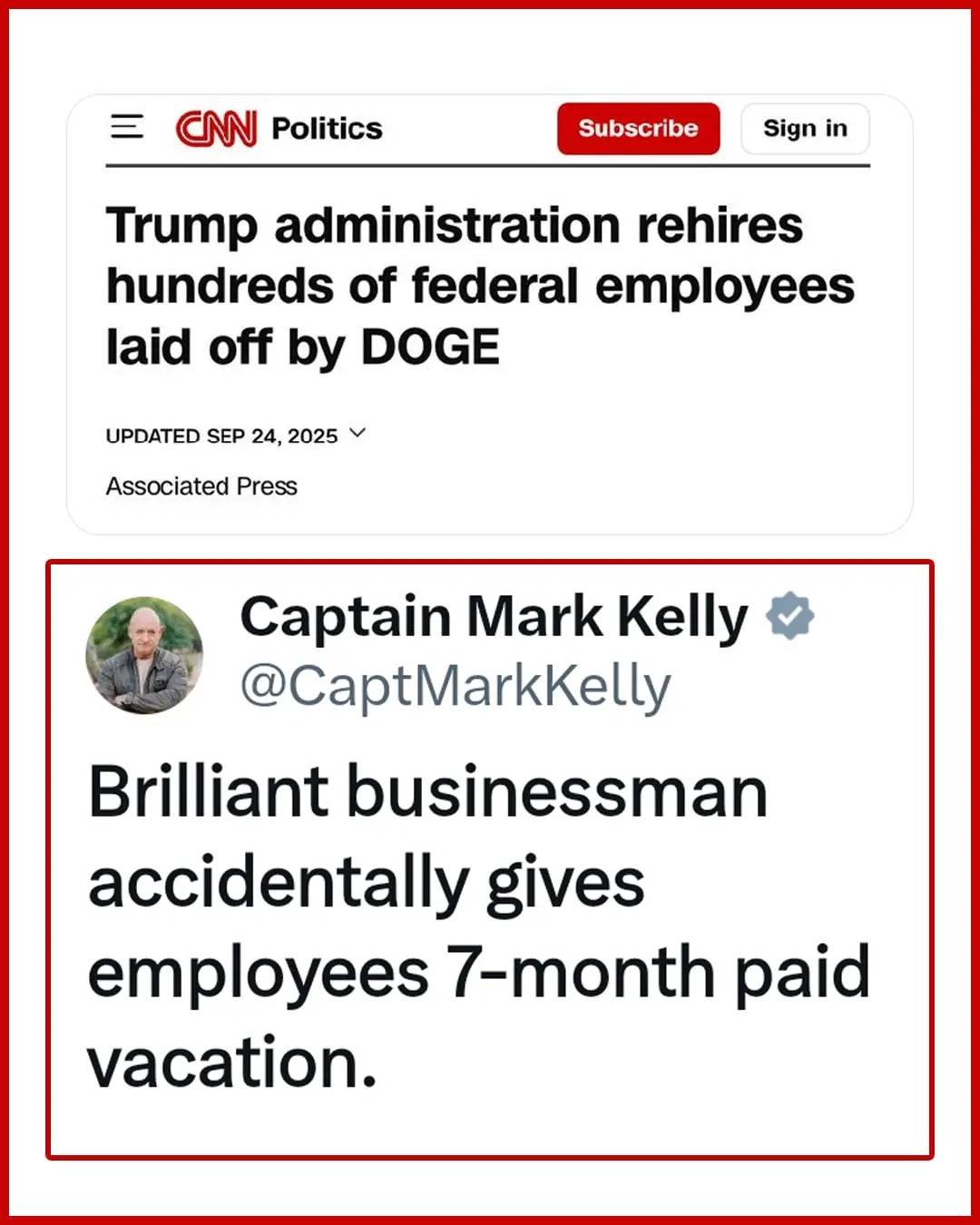Click "accidentally gives" in the tweet

[367, 883]
